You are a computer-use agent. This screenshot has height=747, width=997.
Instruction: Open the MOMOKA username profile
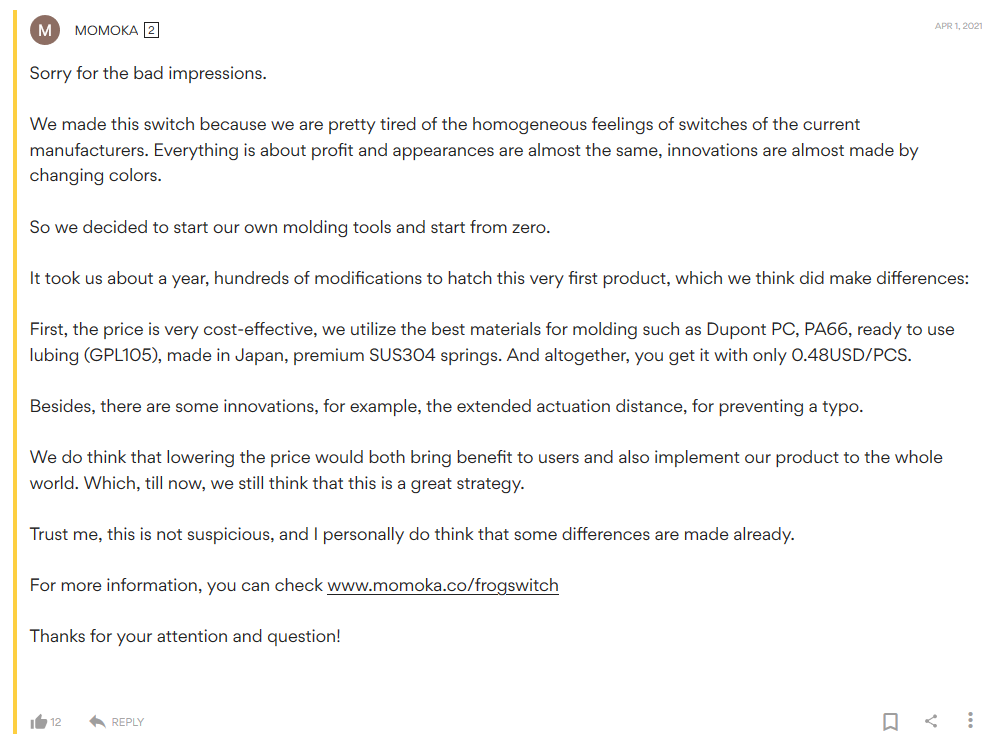pos(106,31)
